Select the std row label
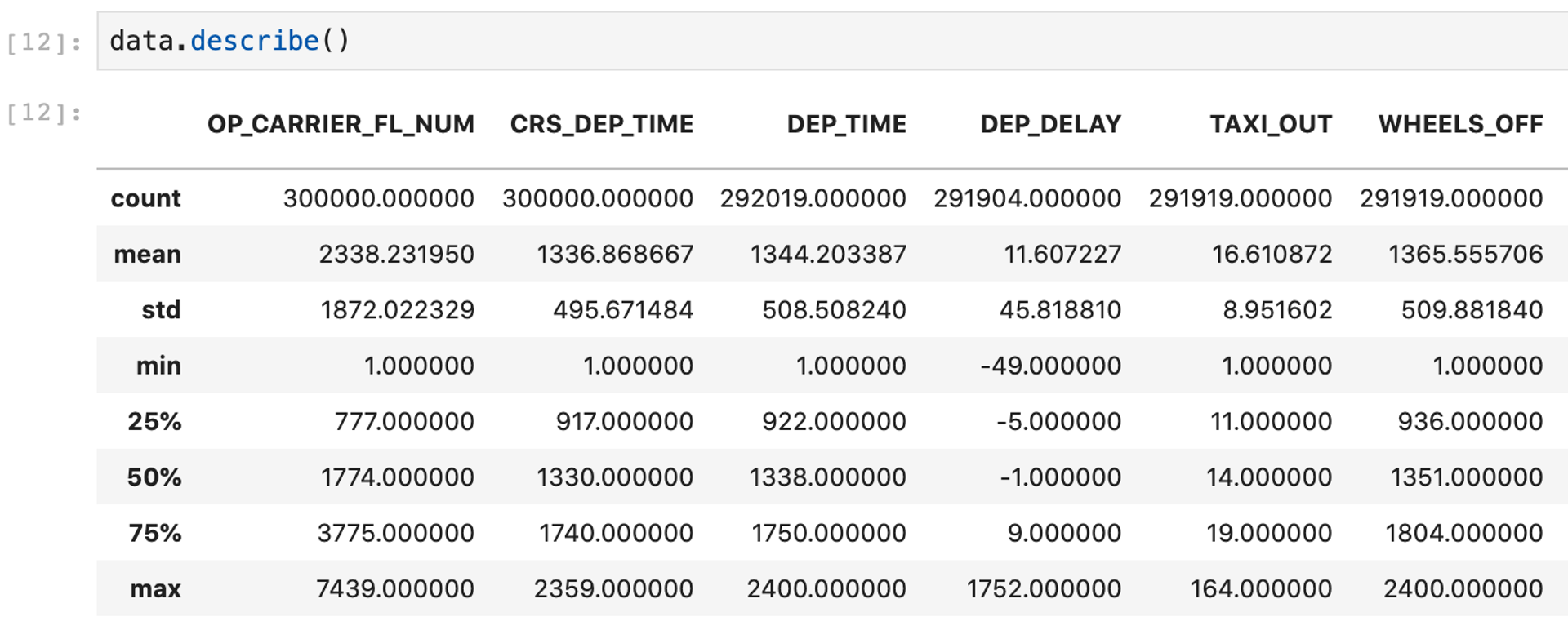The image size is (1568, 630). click(161, 310)
